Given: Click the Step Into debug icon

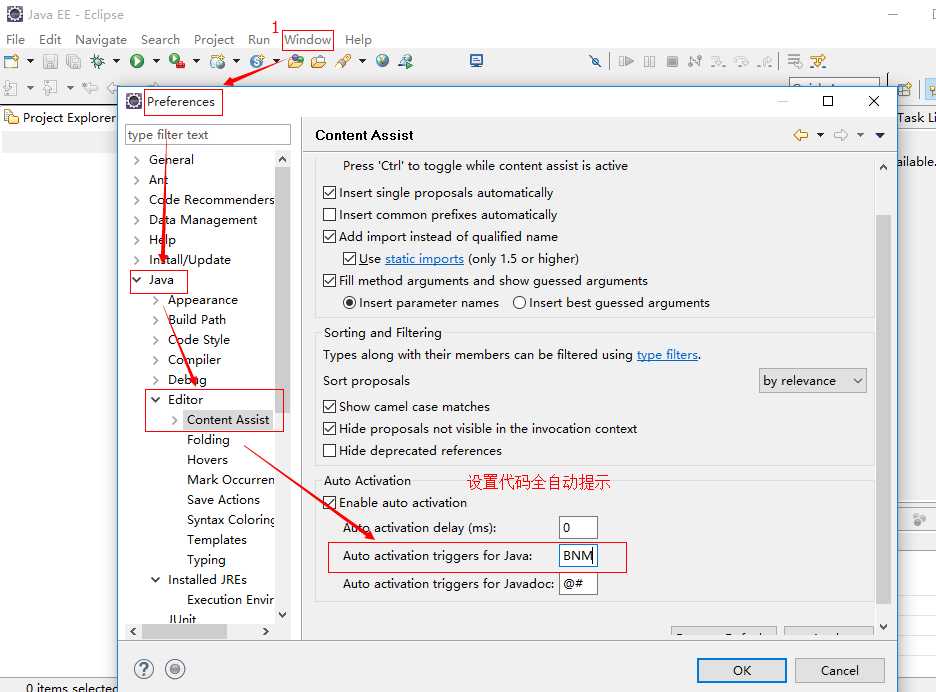Looking at the screenshot, I should pyautogui.click(x=718, y=61).
